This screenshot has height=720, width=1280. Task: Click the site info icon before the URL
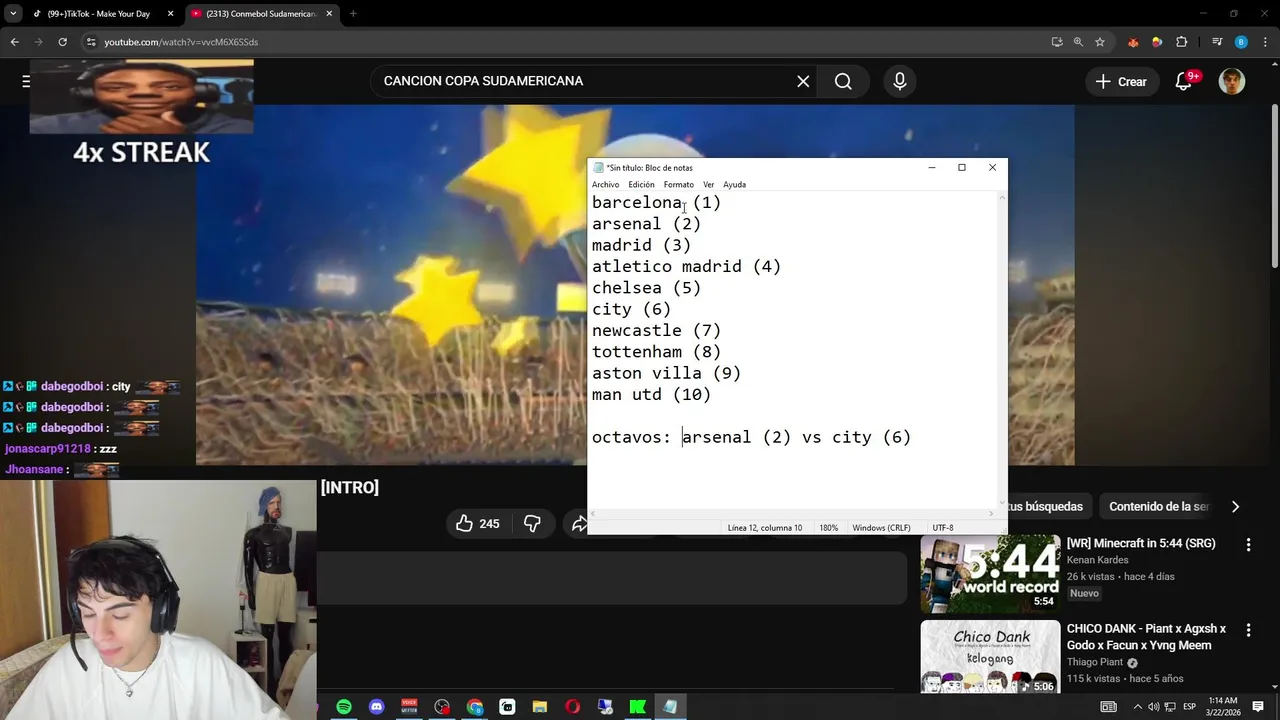coord(91,42)
